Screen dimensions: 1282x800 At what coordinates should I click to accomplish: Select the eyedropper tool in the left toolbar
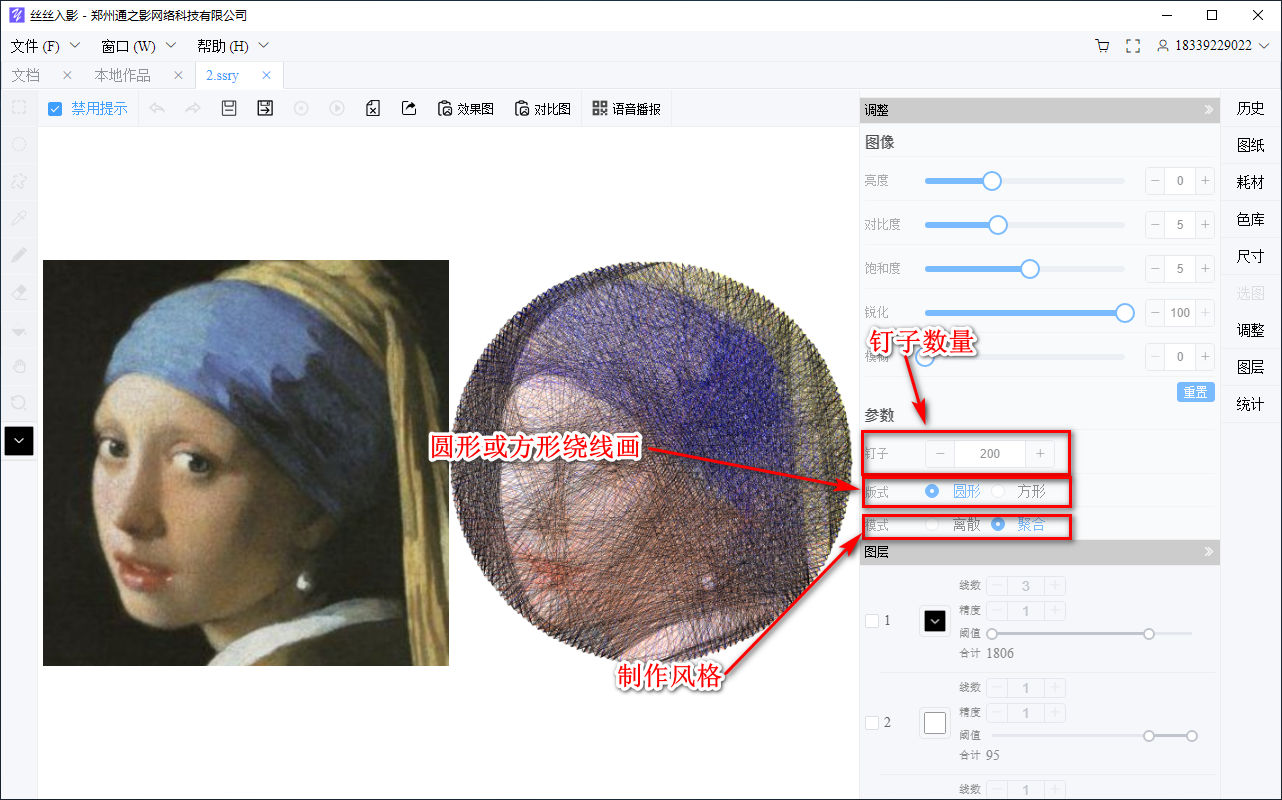tap(20, 217)
